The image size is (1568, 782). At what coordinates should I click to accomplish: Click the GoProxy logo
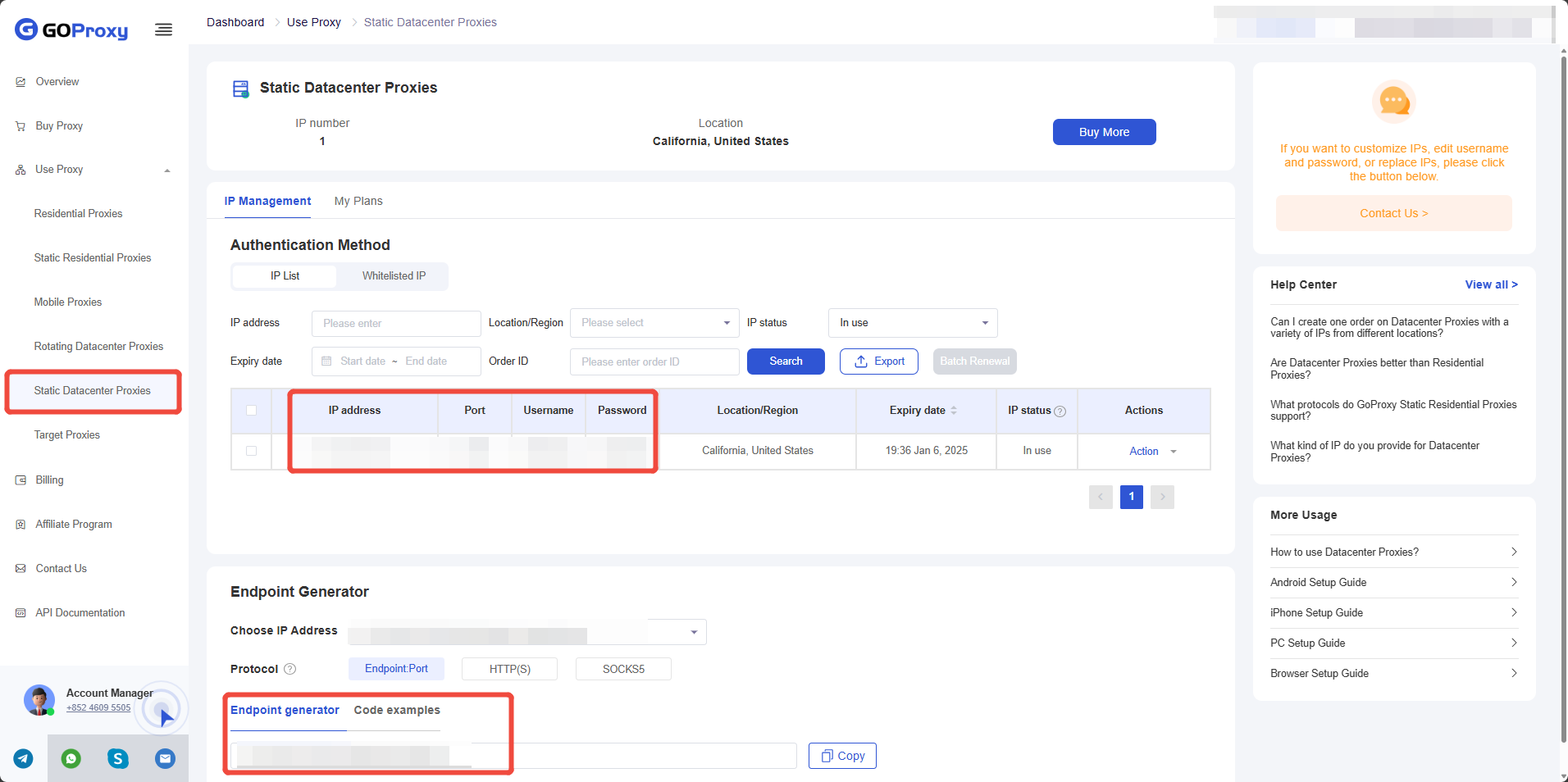(71, 30)
